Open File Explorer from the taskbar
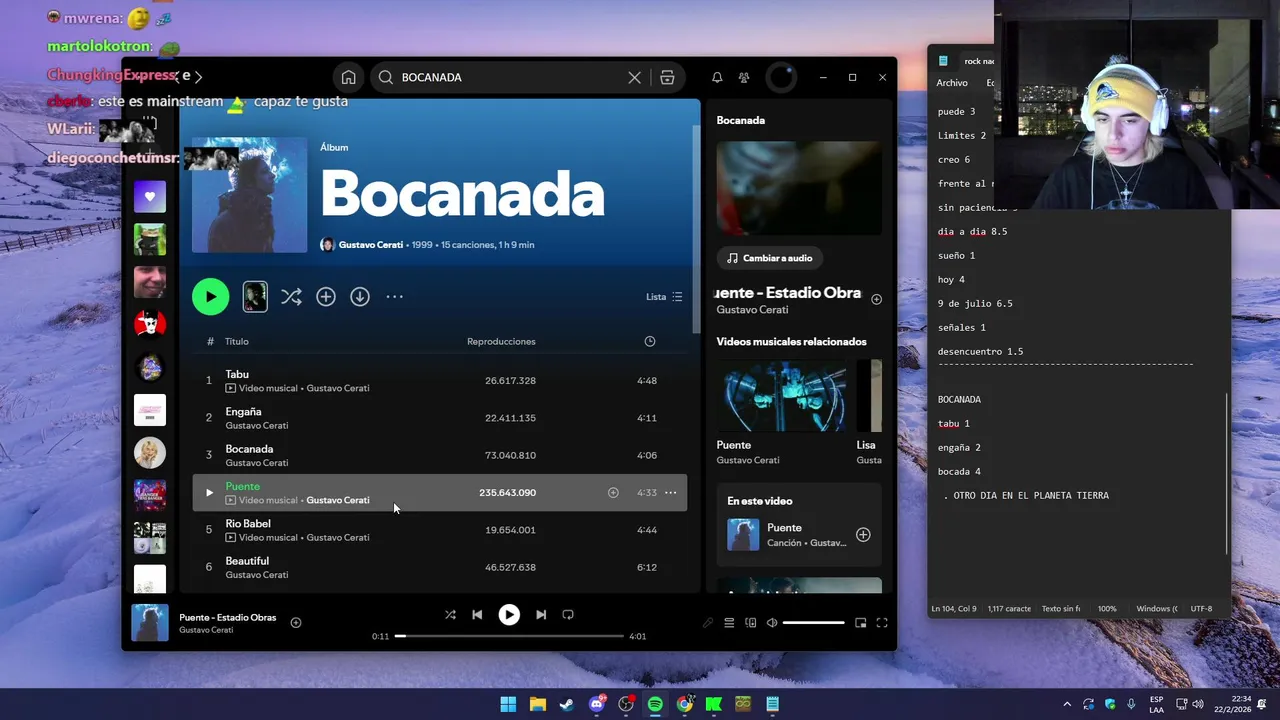The height and width of the screenshot is (720, 1280). tap(537, 704)
